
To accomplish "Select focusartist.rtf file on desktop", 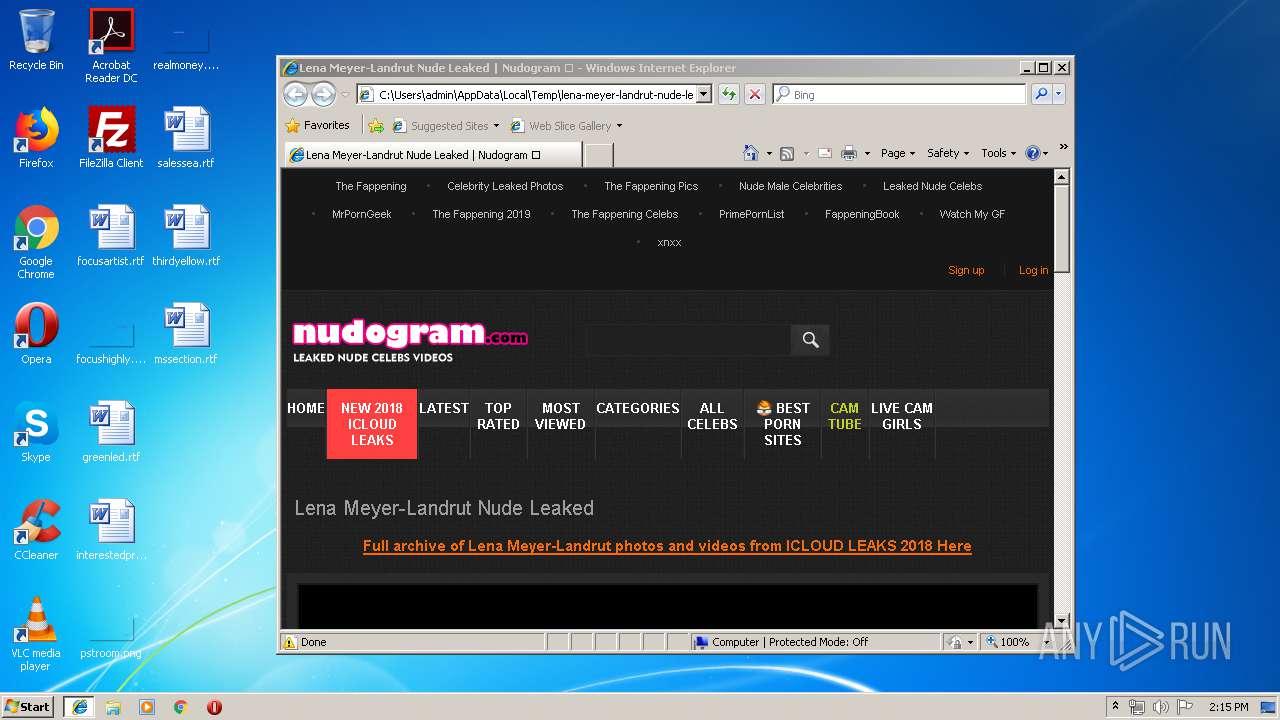I will click(111, 236).
